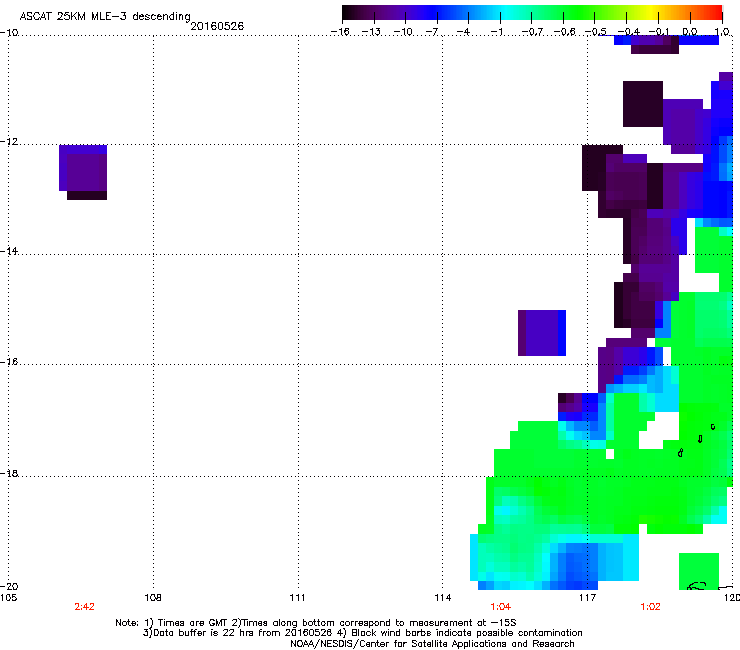The height and width of the screenshot is (650, 740).
Task: Select the "-14" latitude axis label
Action: pyautogui.click(x=9, y=251)
